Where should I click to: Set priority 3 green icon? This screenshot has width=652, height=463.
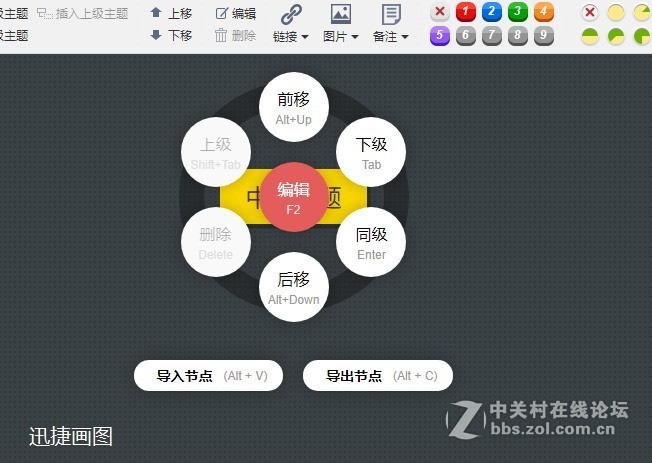(518, 12)
